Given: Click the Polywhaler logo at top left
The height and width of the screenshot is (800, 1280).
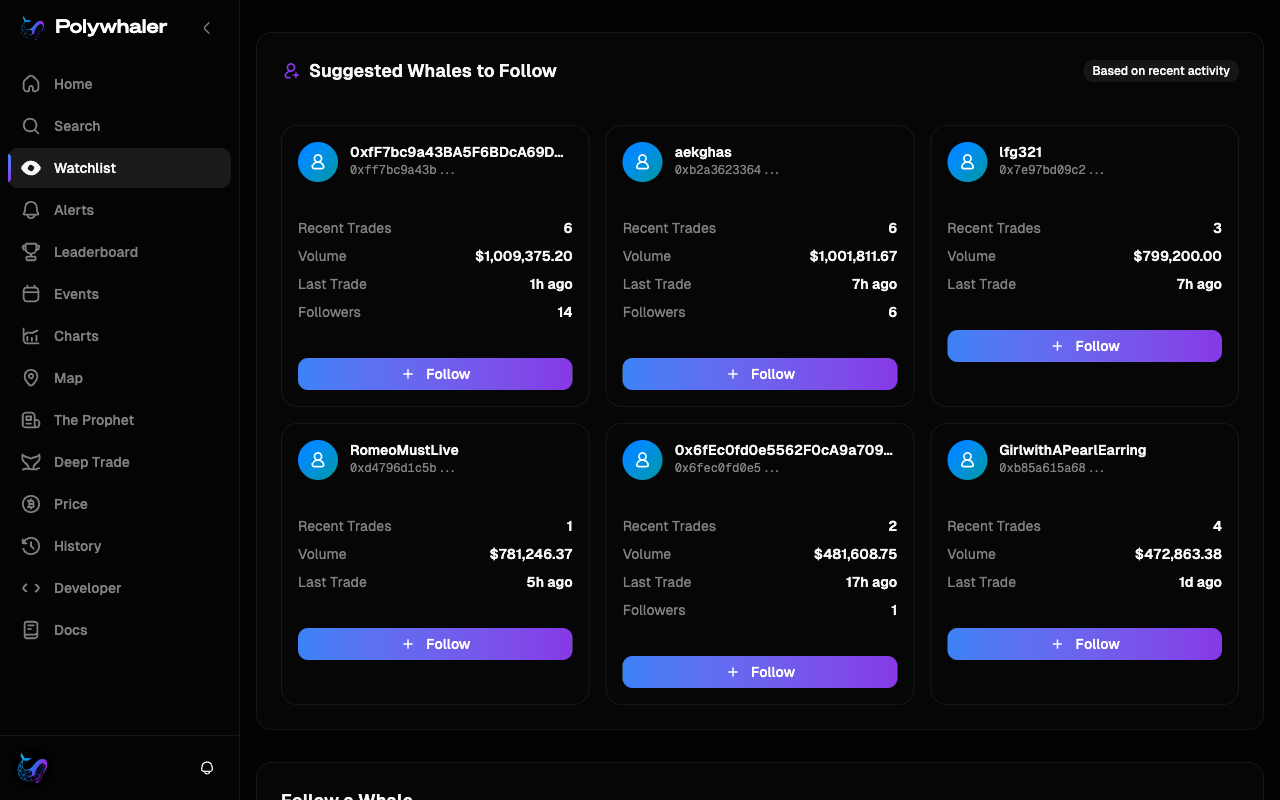Looking at the screenshot, I should (x=32, y=28).
